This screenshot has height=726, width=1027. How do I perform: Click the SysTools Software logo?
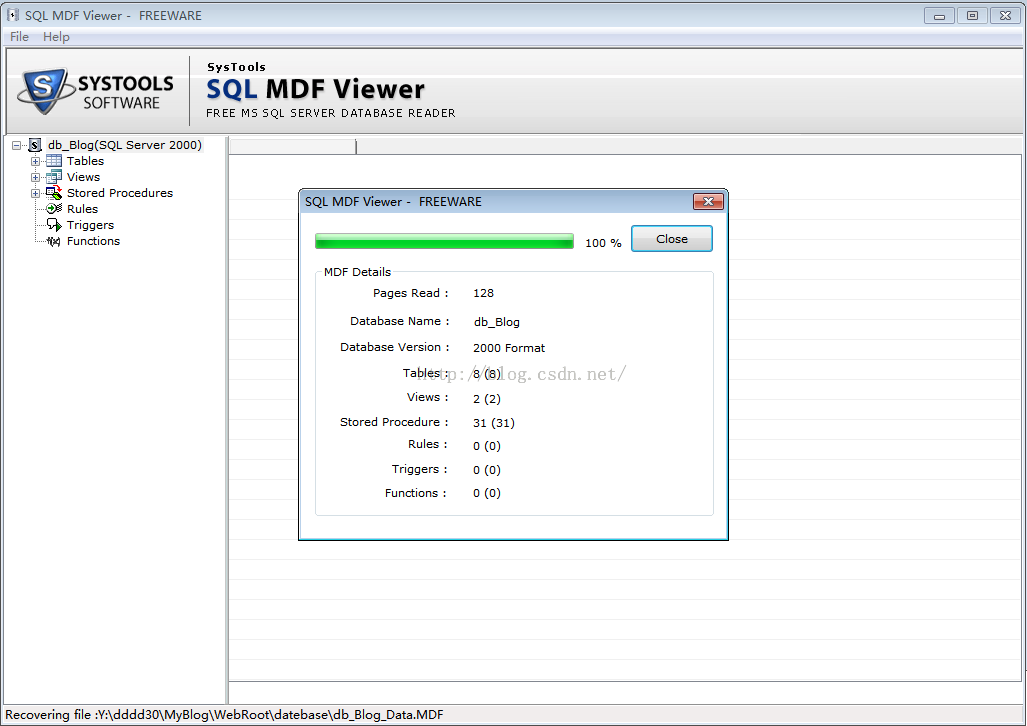click(x=96, y=91)
